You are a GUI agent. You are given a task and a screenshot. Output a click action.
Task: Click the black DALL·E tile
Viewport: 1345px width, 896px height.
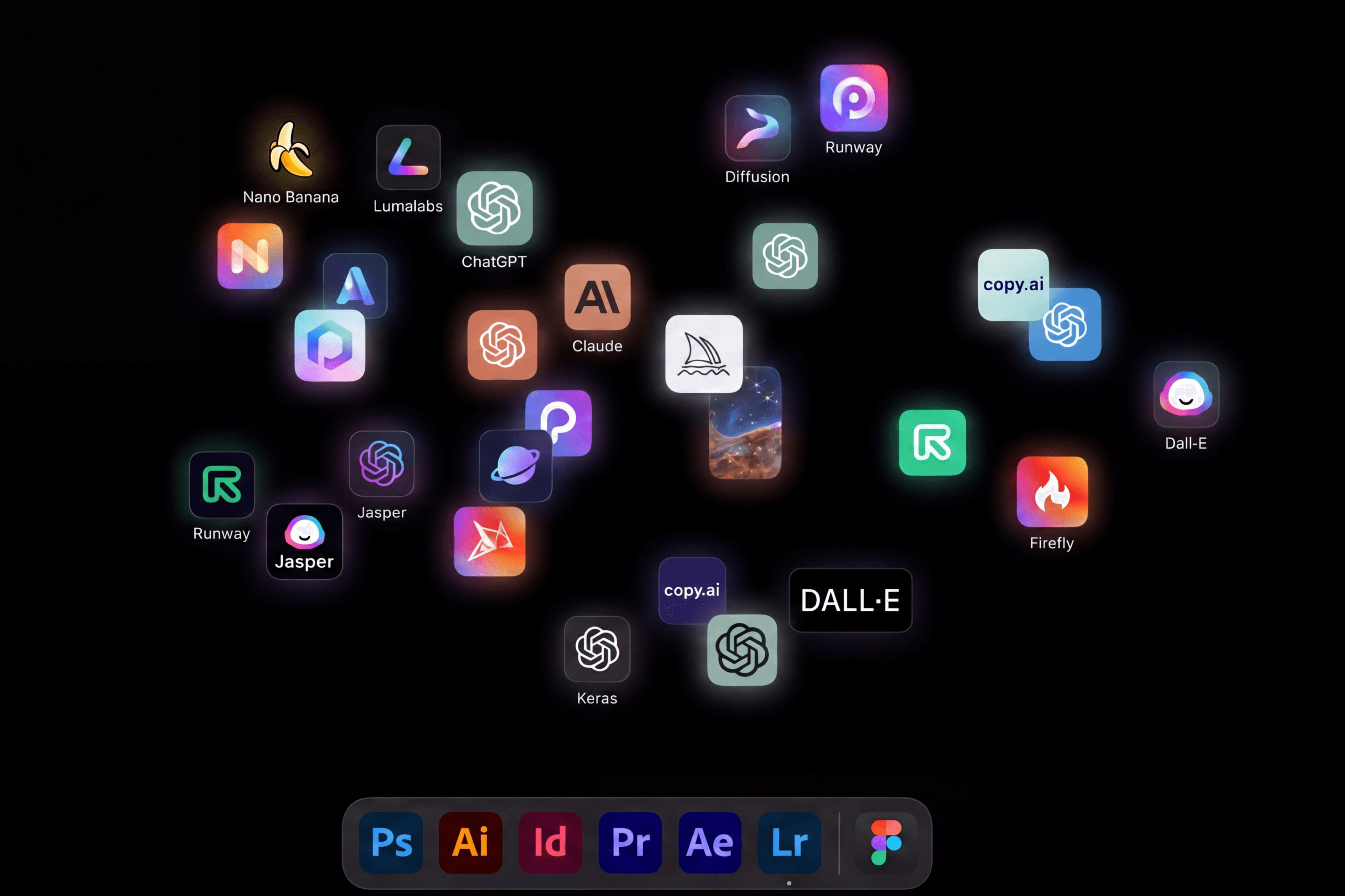click(x=850, y=600)
